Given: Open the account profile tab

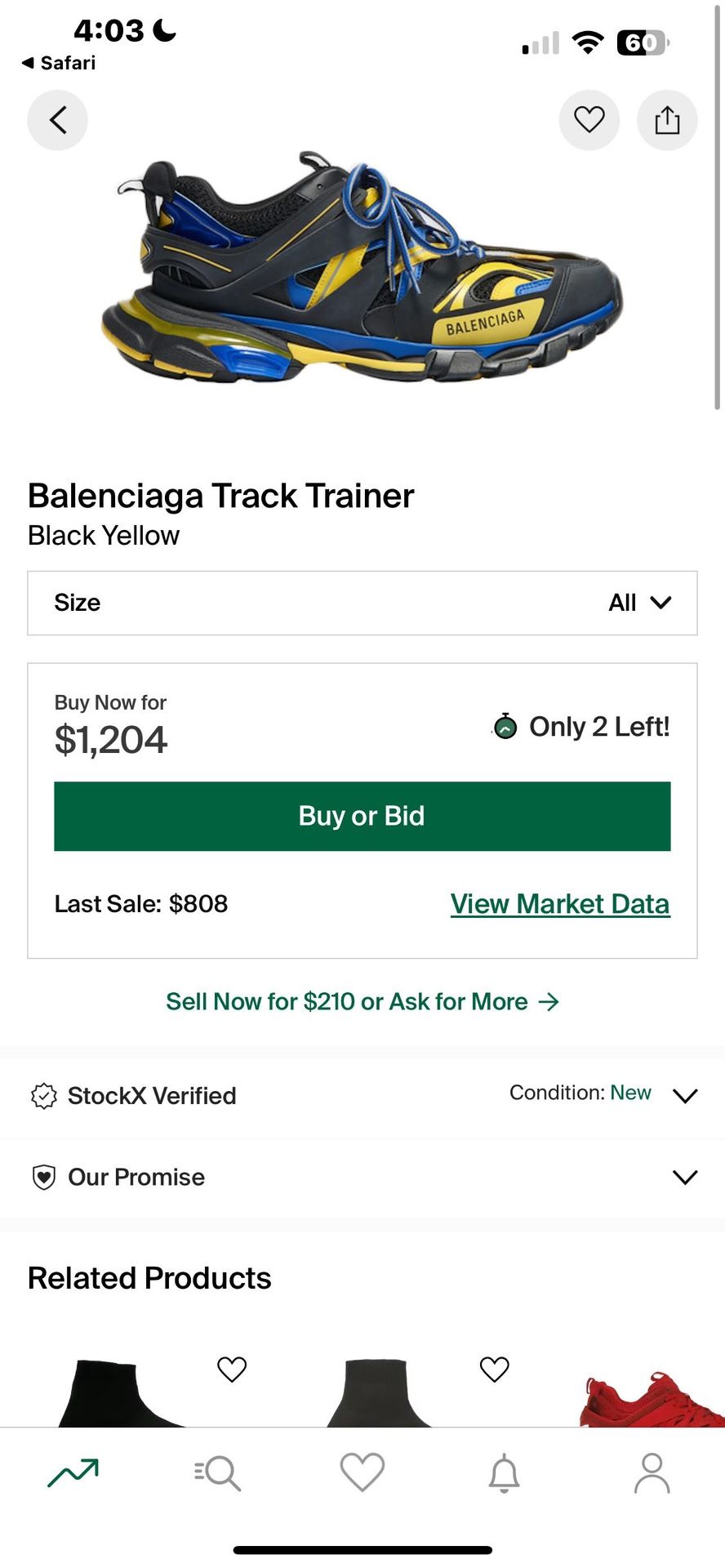Looking at the screenshot, I should 652,1472.
